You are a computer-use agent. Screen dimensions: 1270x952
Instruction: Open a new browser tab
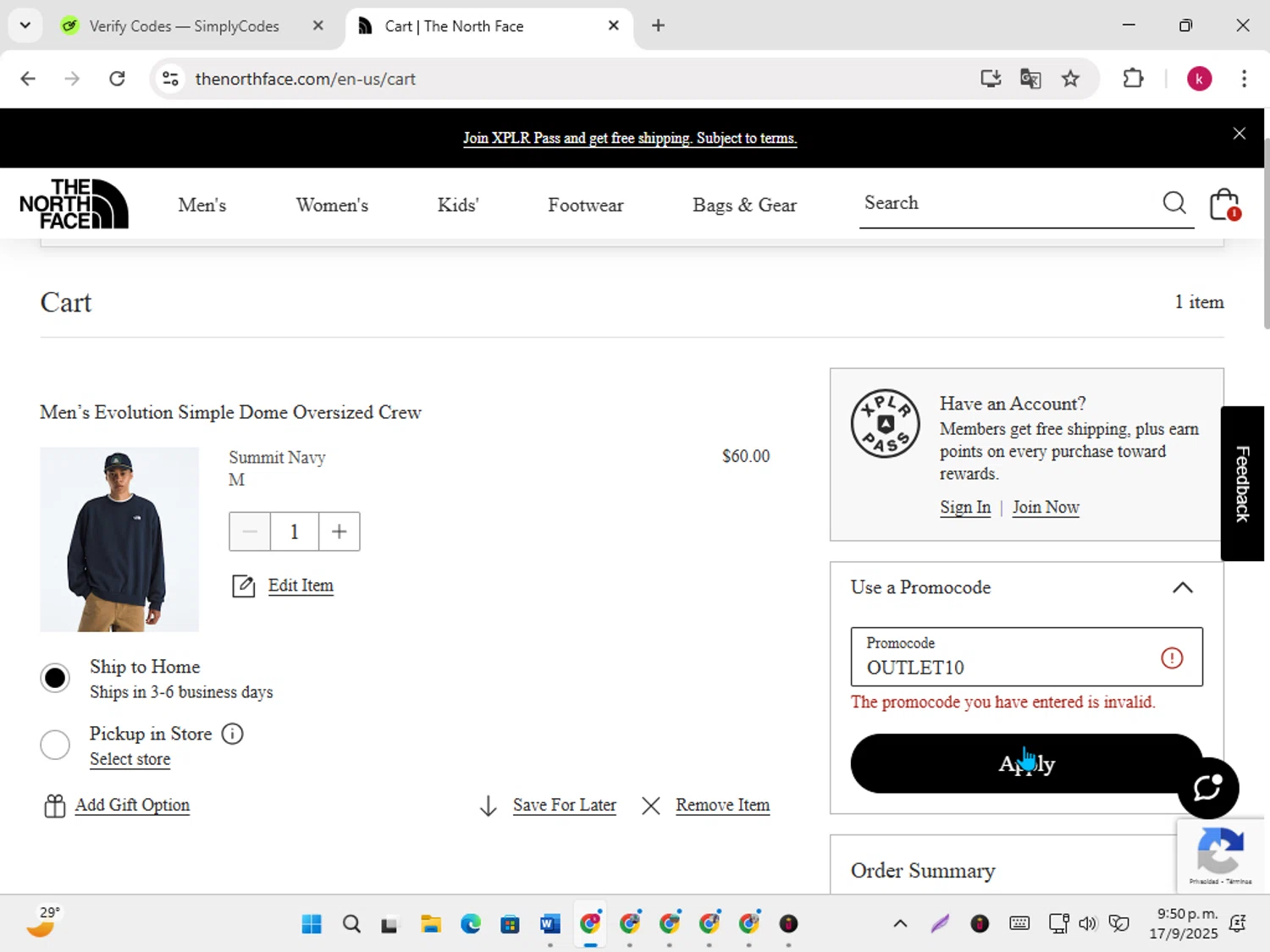coord(658,25)
